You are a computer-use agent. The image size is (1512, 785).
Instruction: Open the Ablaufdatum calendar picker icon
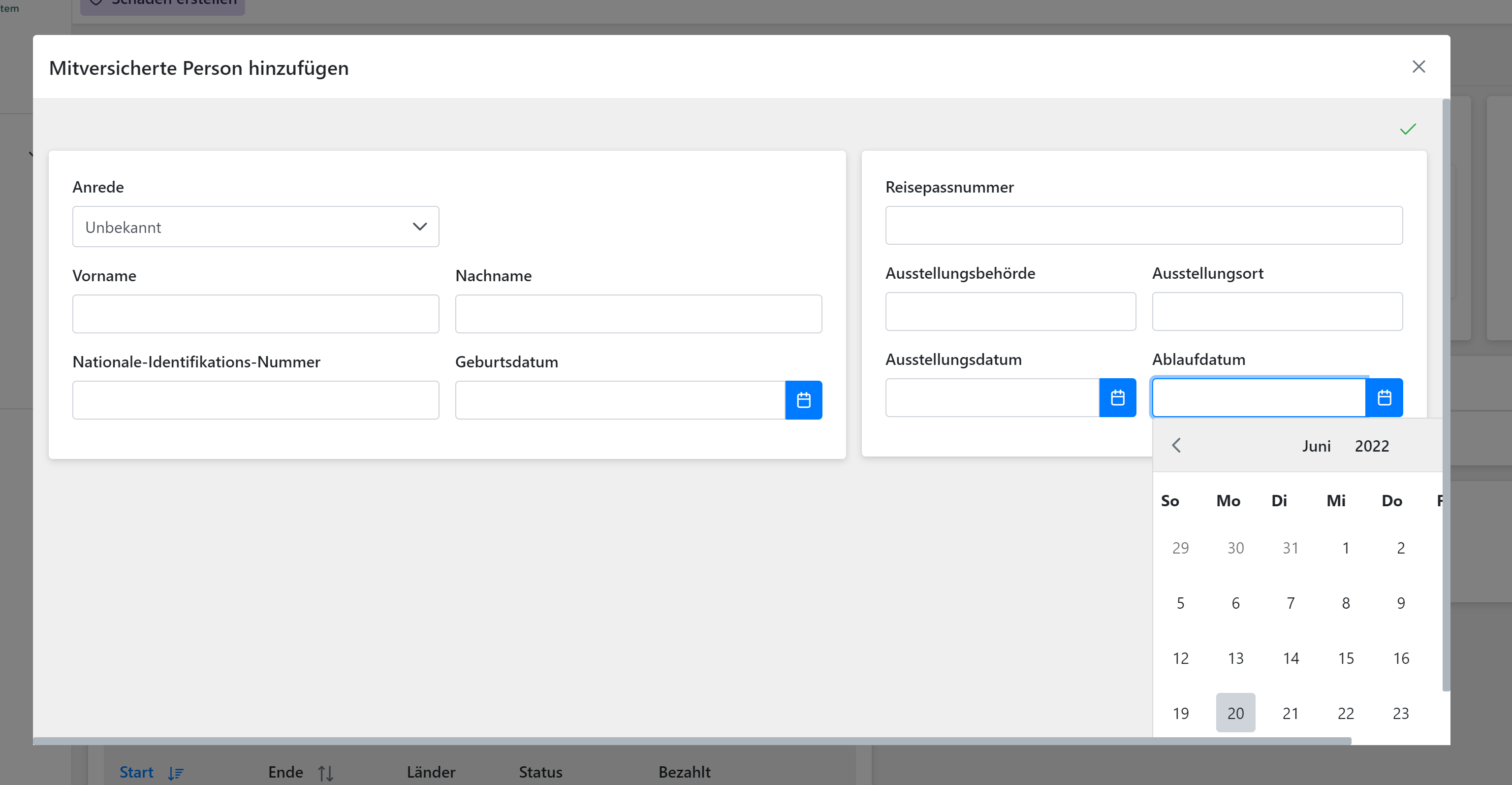1385,397
